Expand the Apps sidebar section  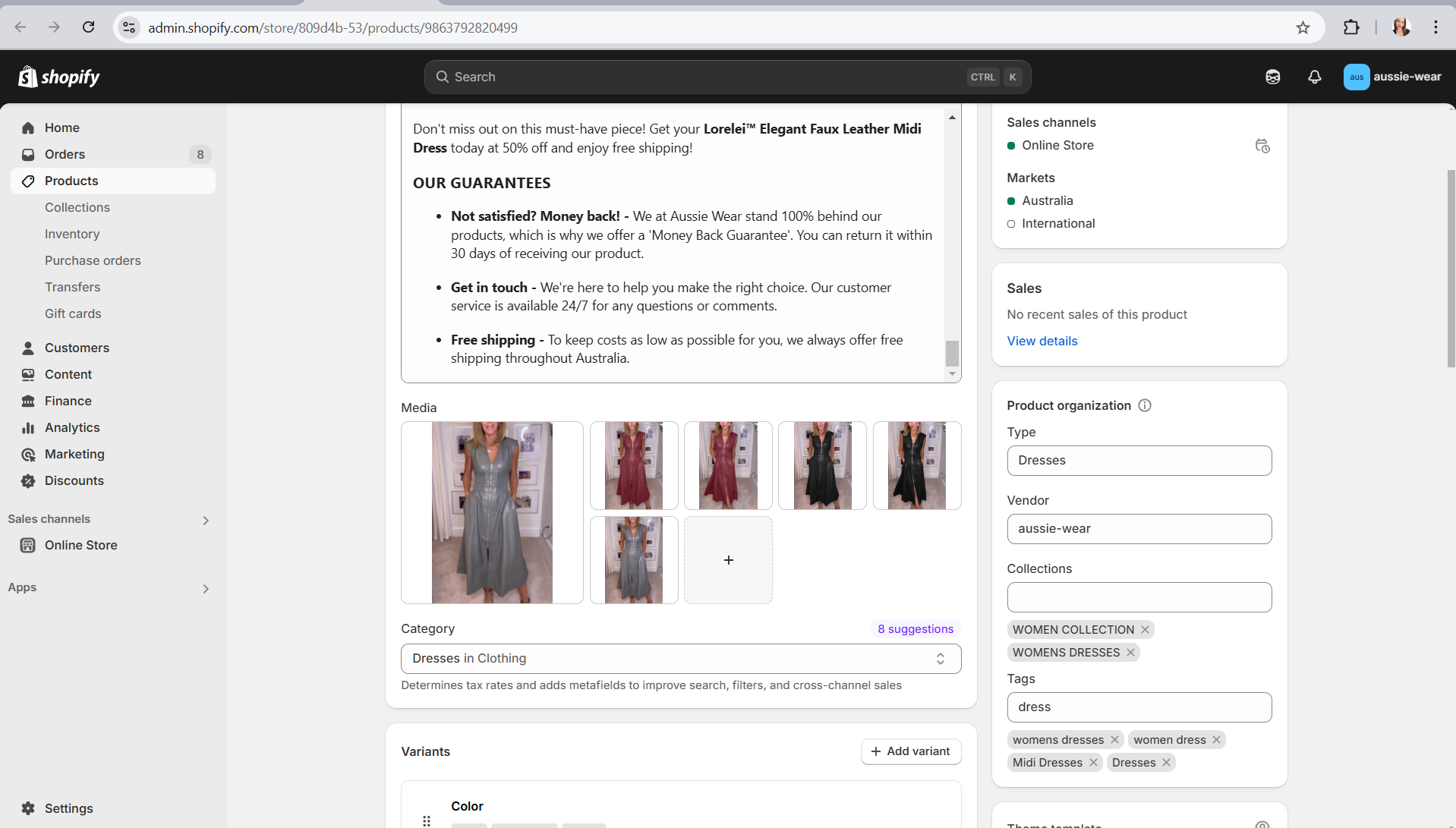tap(206, 588)
